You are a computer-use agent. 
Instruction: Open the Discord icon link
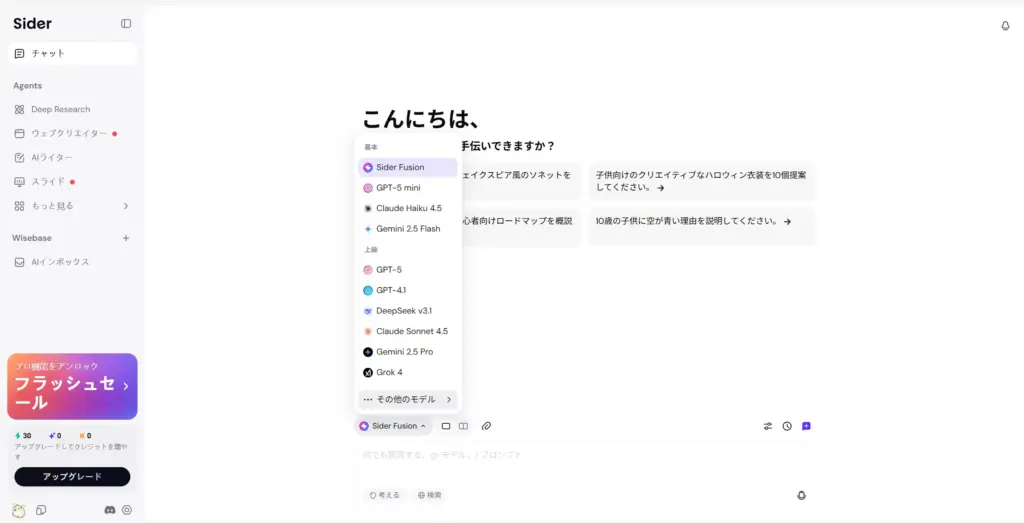[x=110, y=510]
